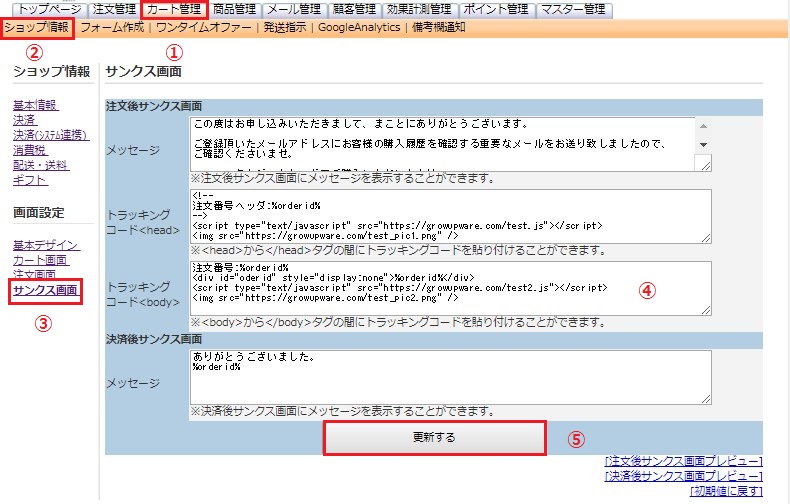Viewport: 790px width, 504px height.
Task: Open the ポイント管理 tab
Action: (496, 10)
